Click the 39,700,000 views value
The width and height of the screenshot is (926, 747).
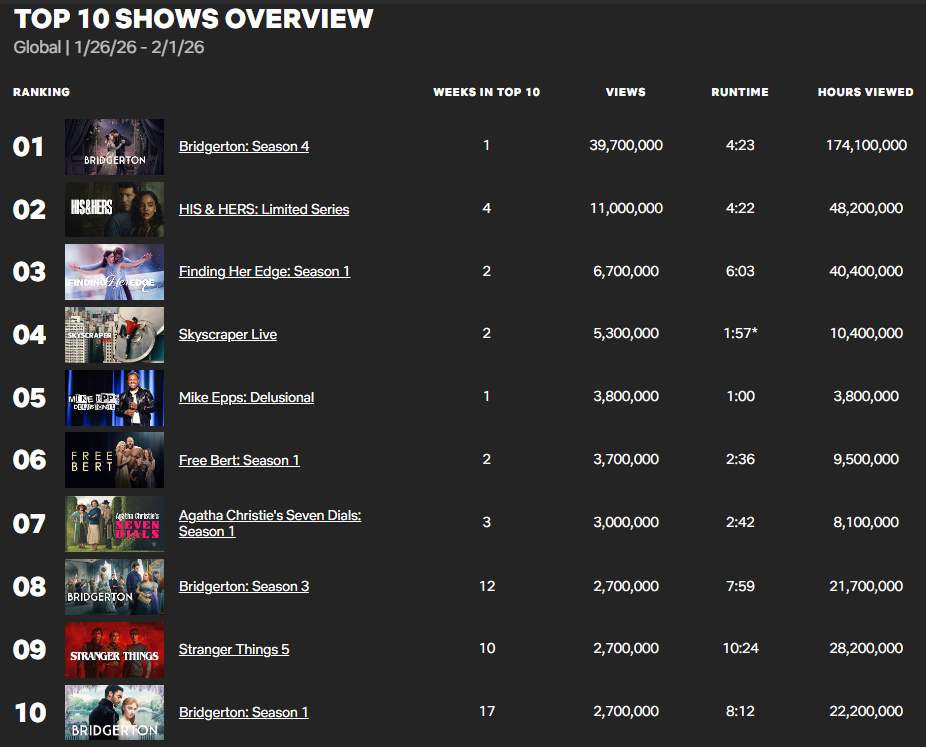(x=626, y=145)
